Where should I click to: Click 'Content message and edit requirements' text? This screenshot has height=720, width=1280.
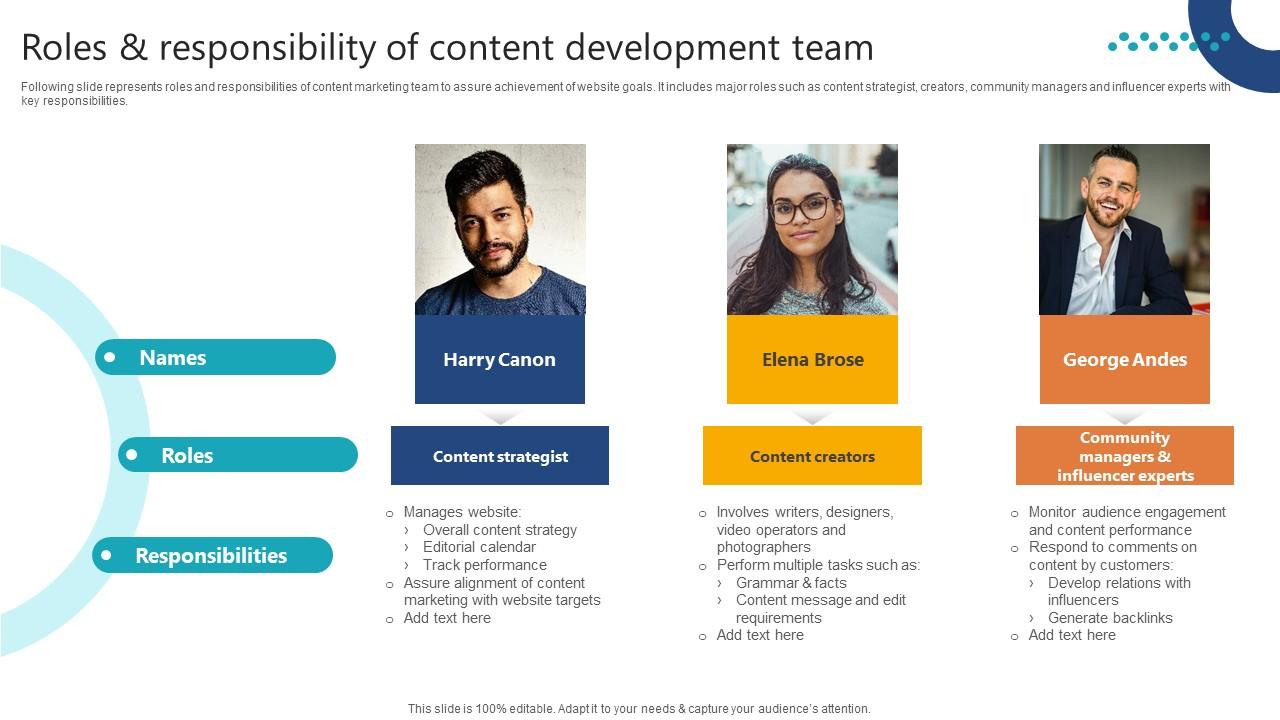(821, 609)
